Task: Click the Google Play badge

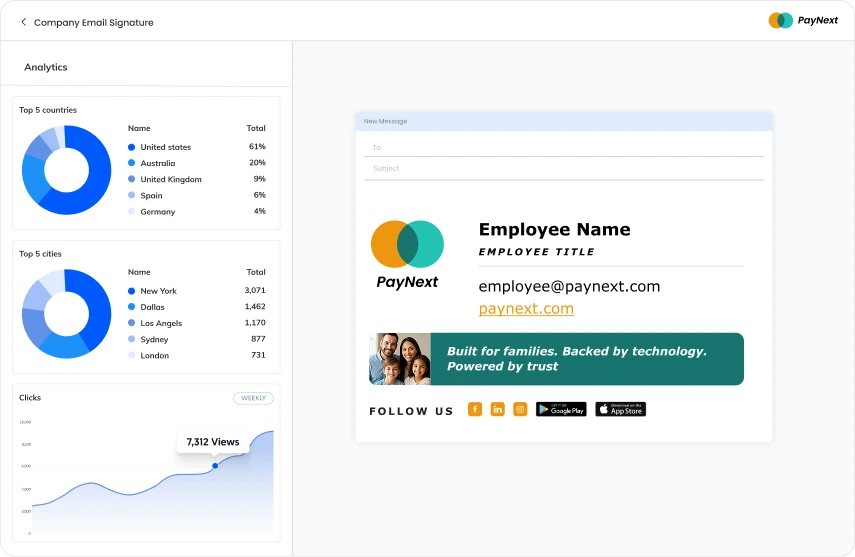Action: 561,409
